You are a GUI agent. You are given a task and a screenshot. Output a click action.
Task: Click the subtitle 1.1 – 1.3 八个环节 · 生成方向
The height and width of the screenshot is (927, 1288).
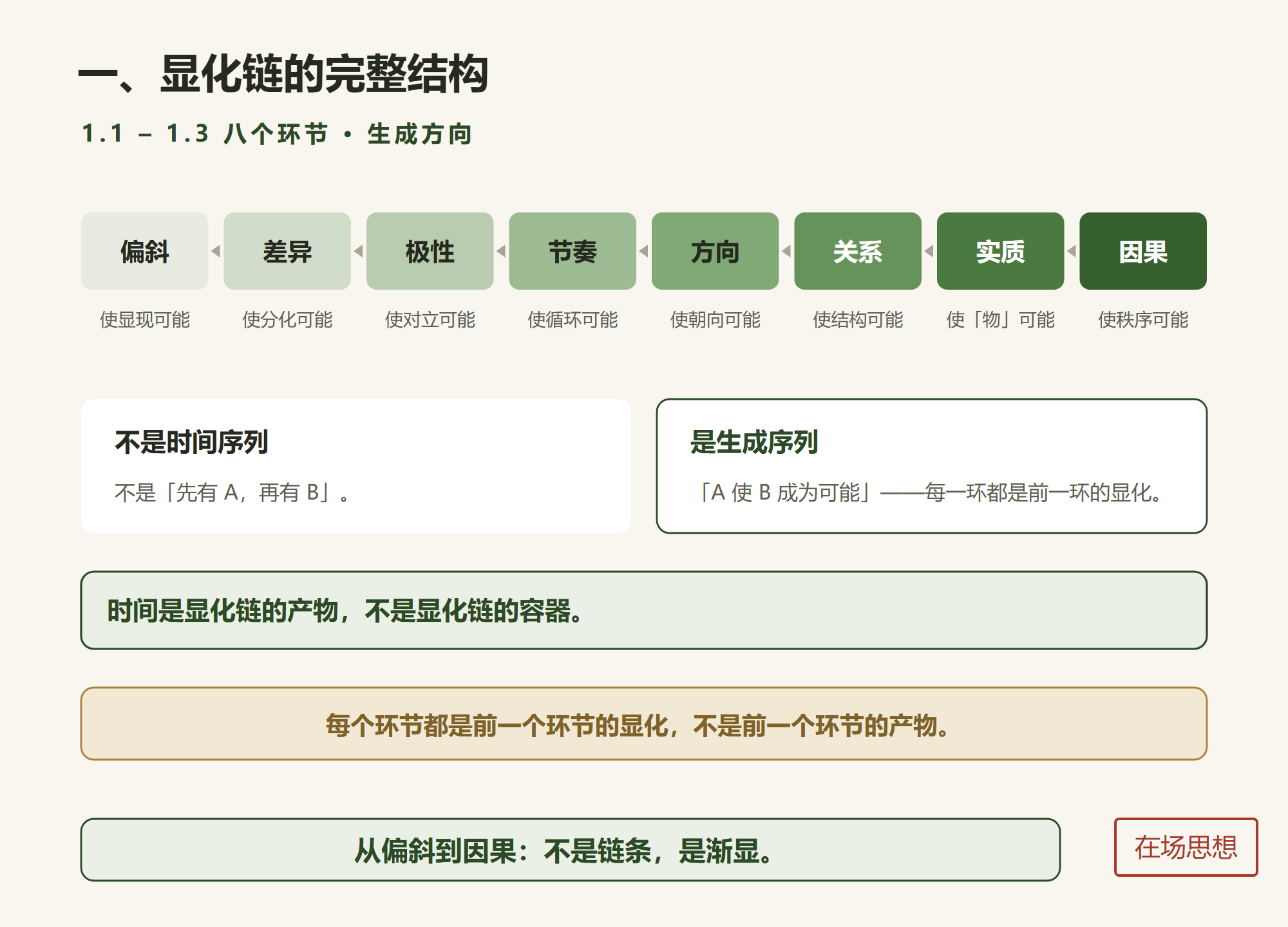tap(278, 134)
